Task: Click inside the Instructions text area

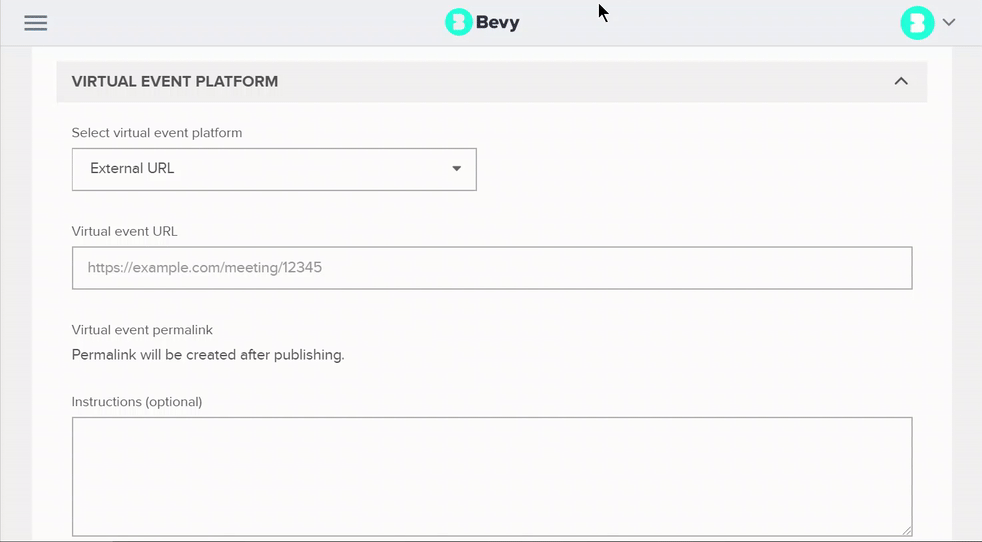Action: coord(492,477)
